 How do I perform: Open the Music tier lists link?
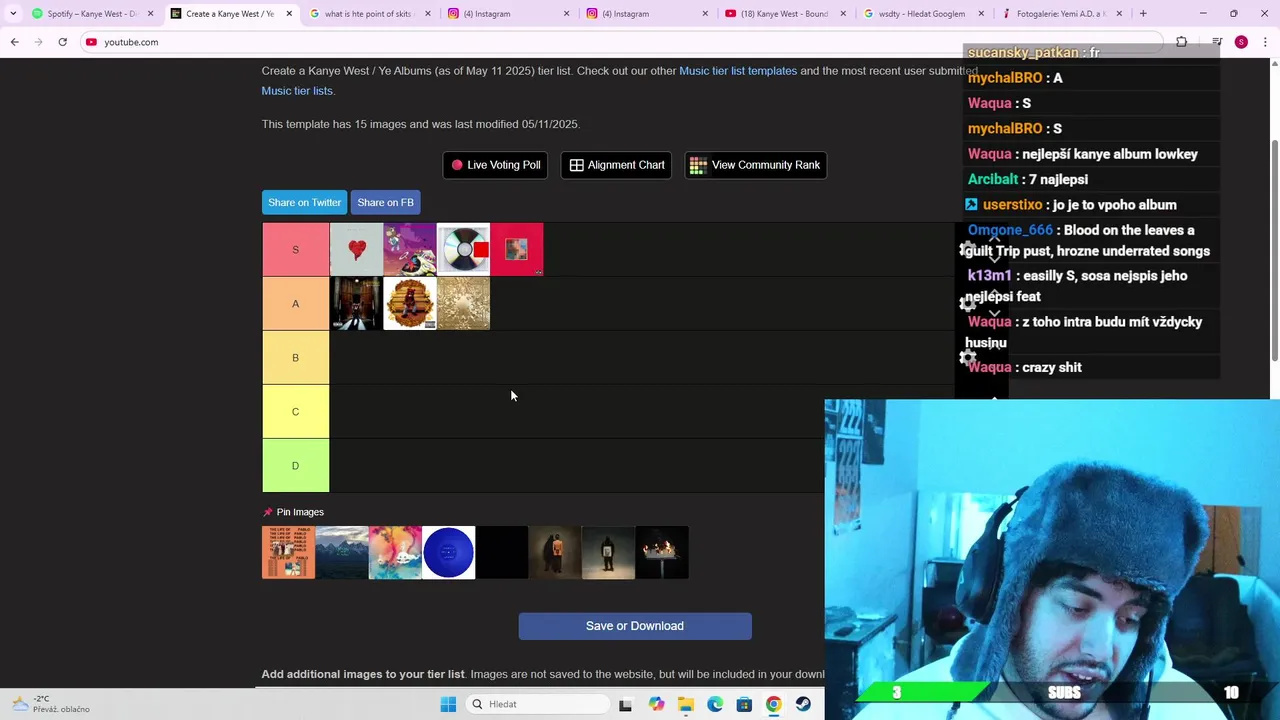(297, 91)
